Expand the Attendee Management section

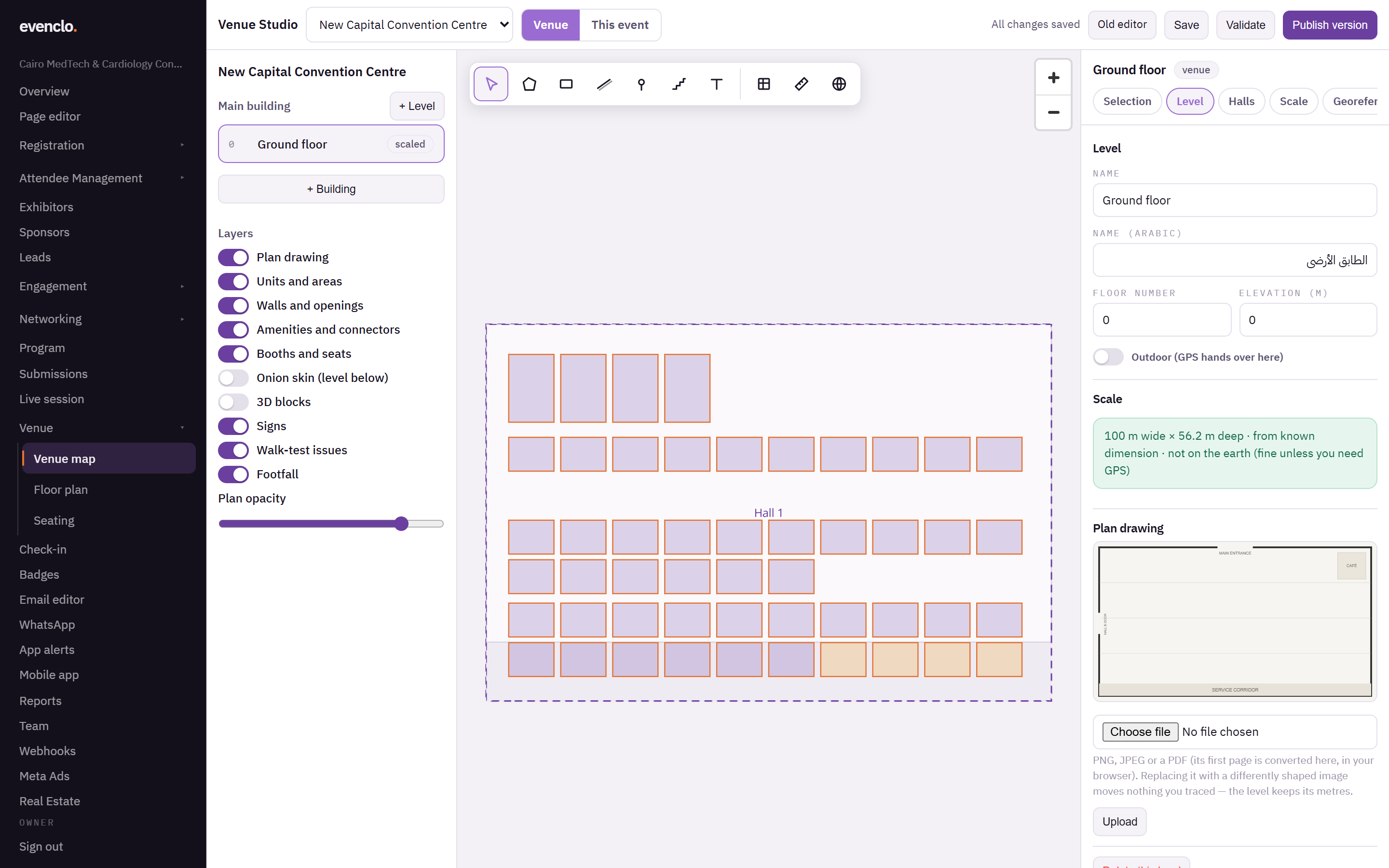coord(103,178)
